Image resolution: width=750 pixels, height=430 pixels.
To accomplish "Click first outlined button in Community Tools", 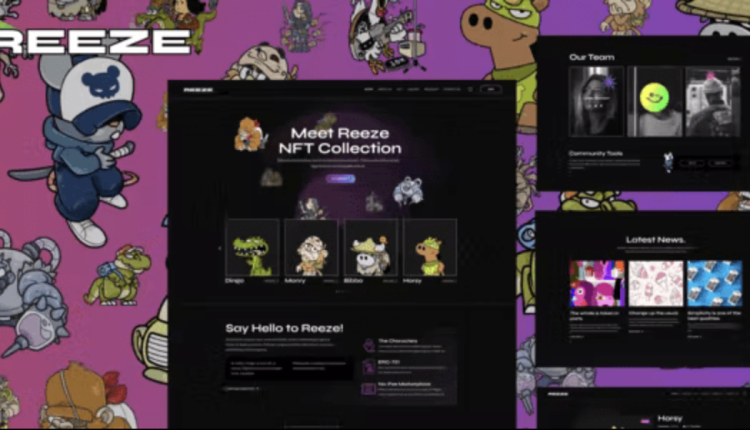I will pyautogui.click(x=692, y=163).
